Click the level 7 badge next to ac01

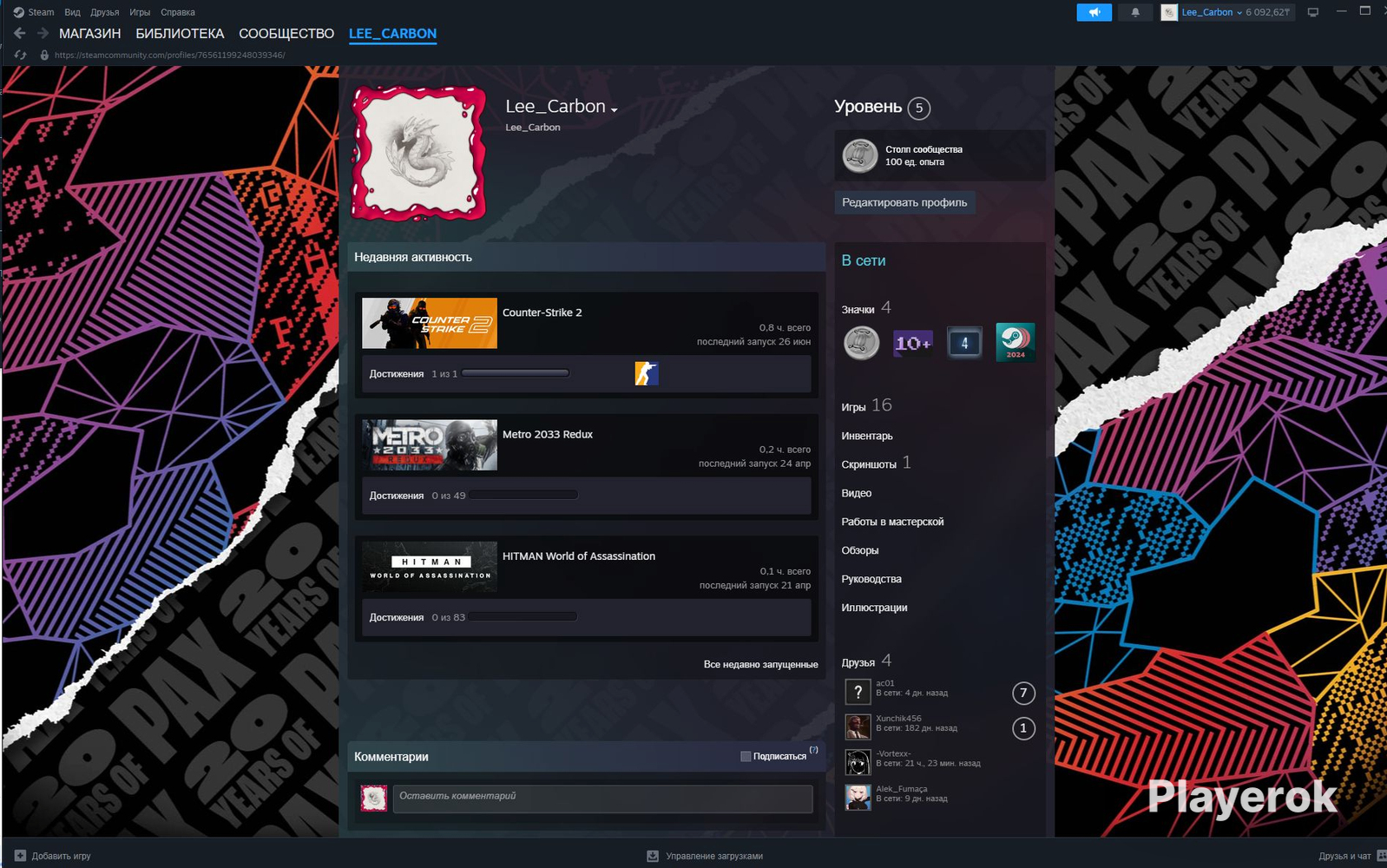tap(1023, 693)
